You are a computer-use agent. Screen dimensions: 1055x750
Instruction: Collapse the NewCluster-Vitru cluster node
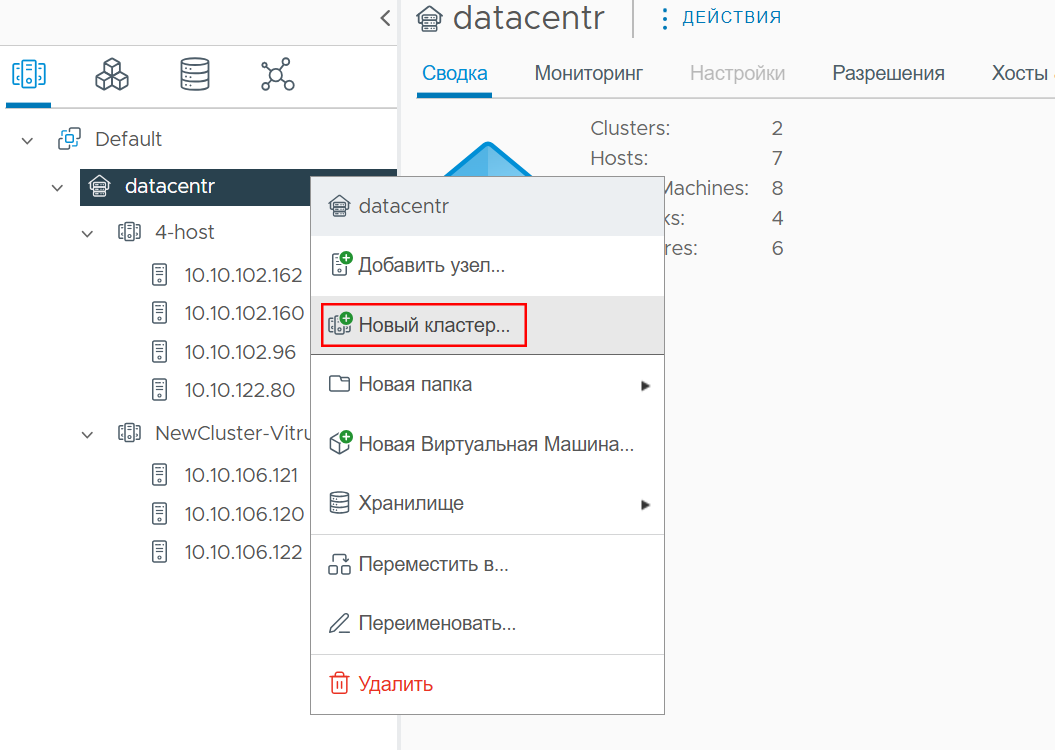pos(87,435)
